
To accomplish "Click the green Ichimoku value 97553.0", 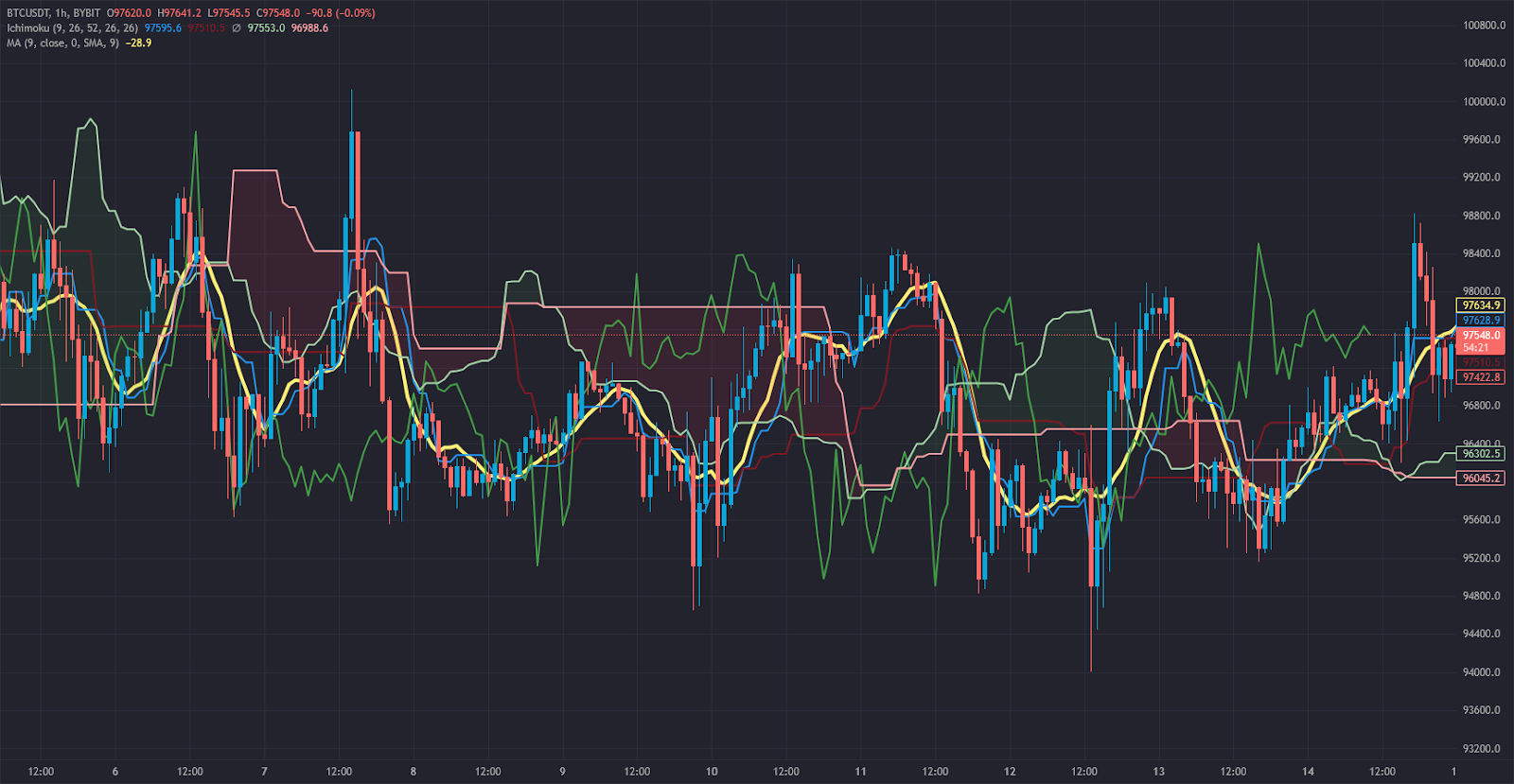I will [266, 28].
